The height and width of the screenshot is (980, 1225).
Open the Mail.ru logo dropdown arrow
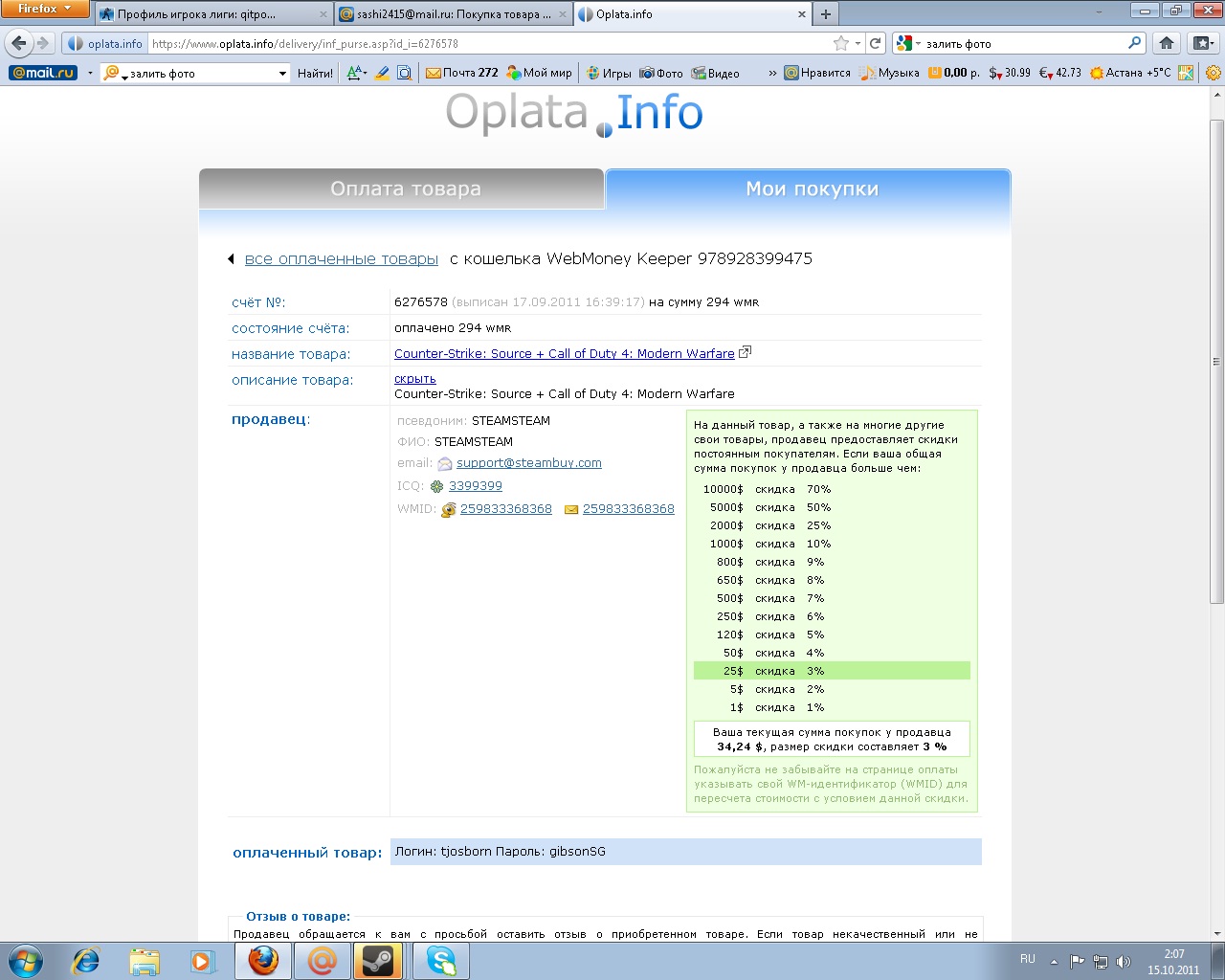tap(90, 74)
